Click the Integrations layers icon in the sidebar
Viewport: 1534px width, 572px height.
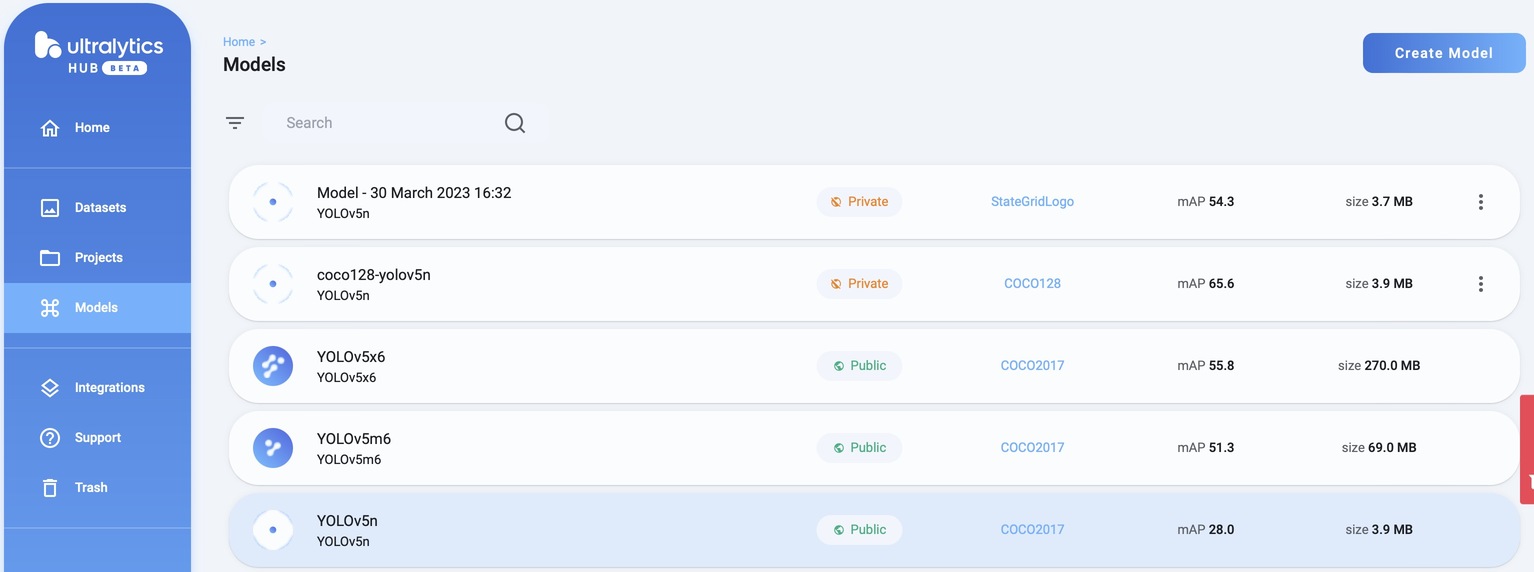click(x=50, y=388)
